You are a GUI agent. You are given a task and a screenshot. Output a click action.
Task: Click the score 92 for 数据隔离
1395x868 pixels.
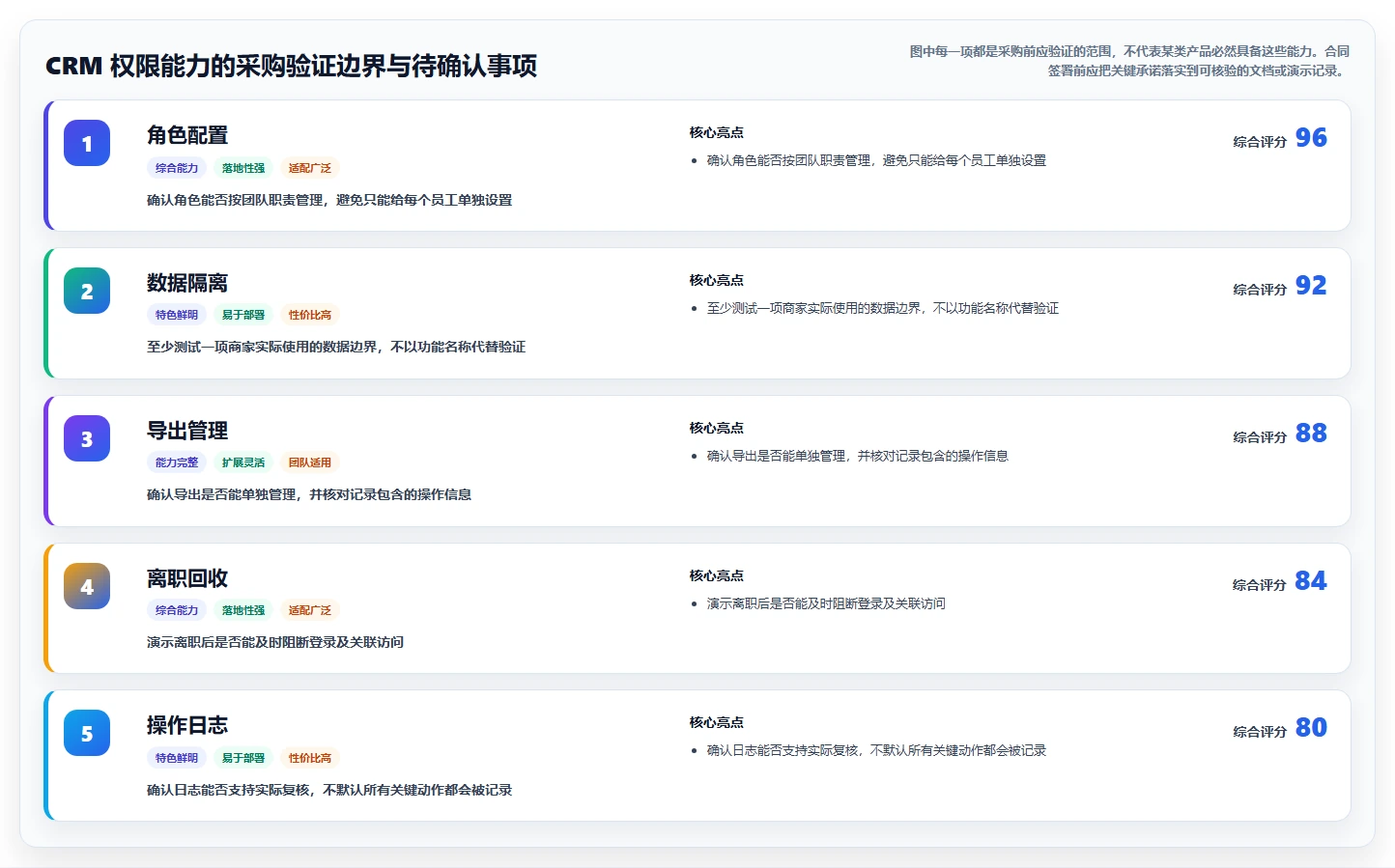(x=1311, y=286)
